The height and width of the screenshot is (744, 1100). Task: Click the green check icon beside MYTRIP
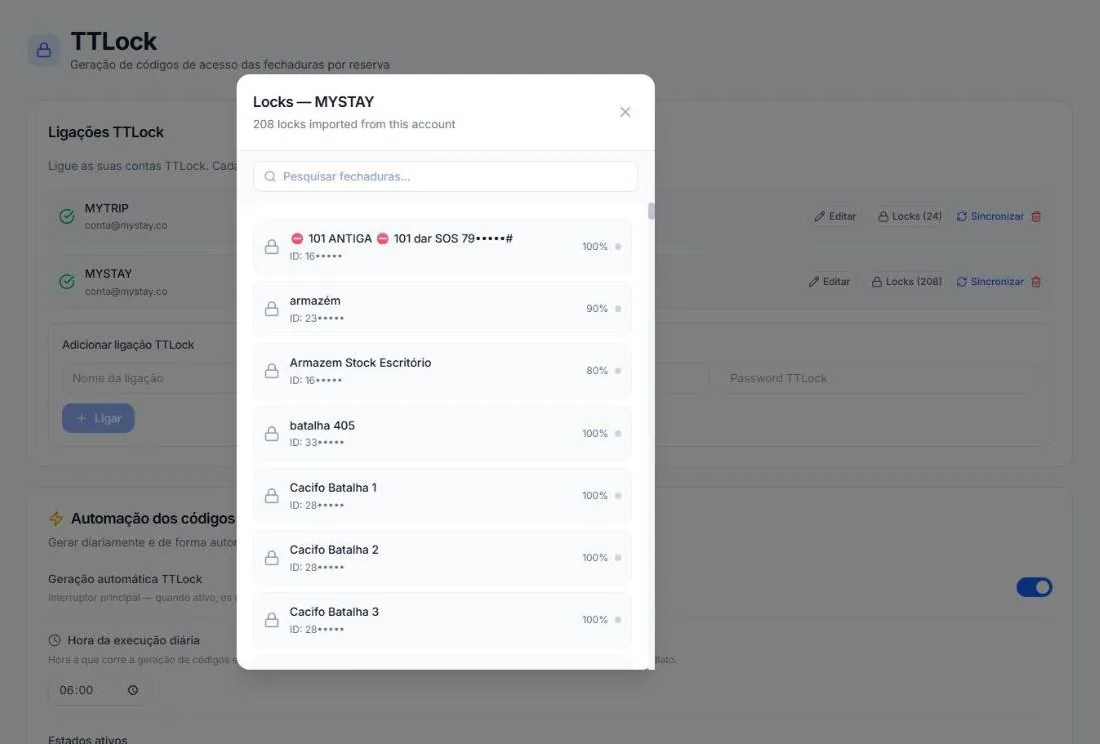[67, 217]
